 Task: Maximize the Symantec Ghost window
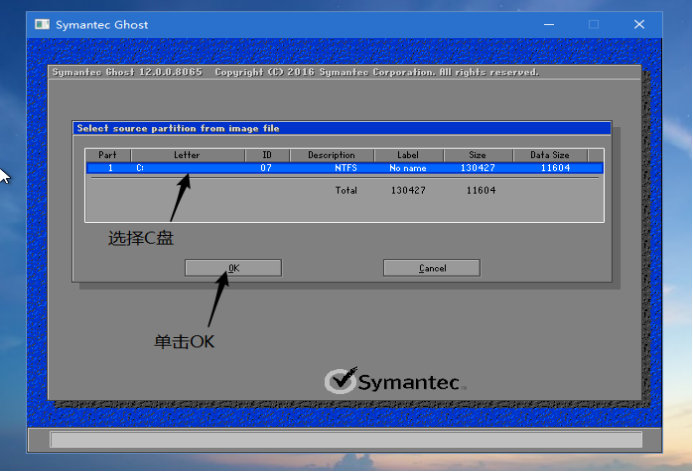point(594,24)
